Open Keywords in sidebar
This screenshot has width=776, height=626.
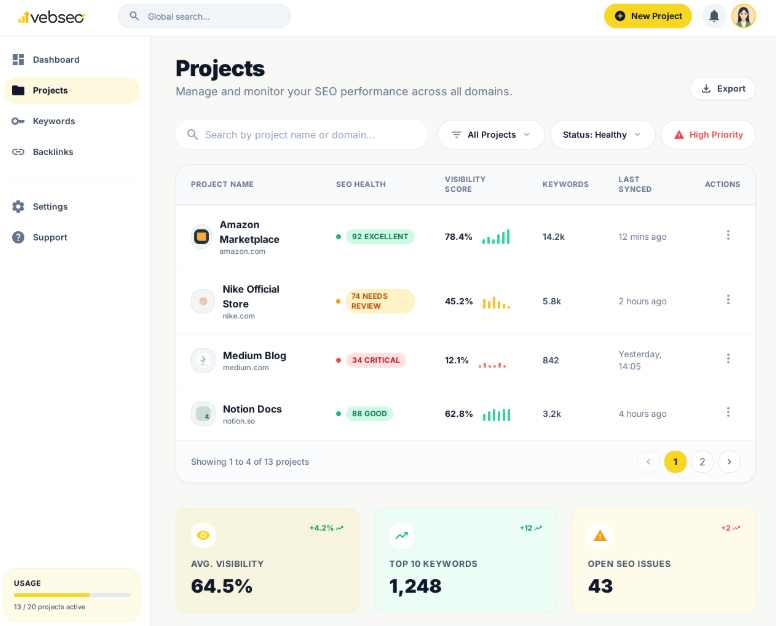click(x=72, y=121)
